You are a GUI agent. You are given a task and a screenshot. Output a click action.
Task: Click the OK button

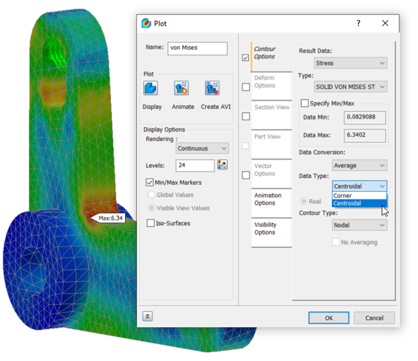tap(329, 318)
